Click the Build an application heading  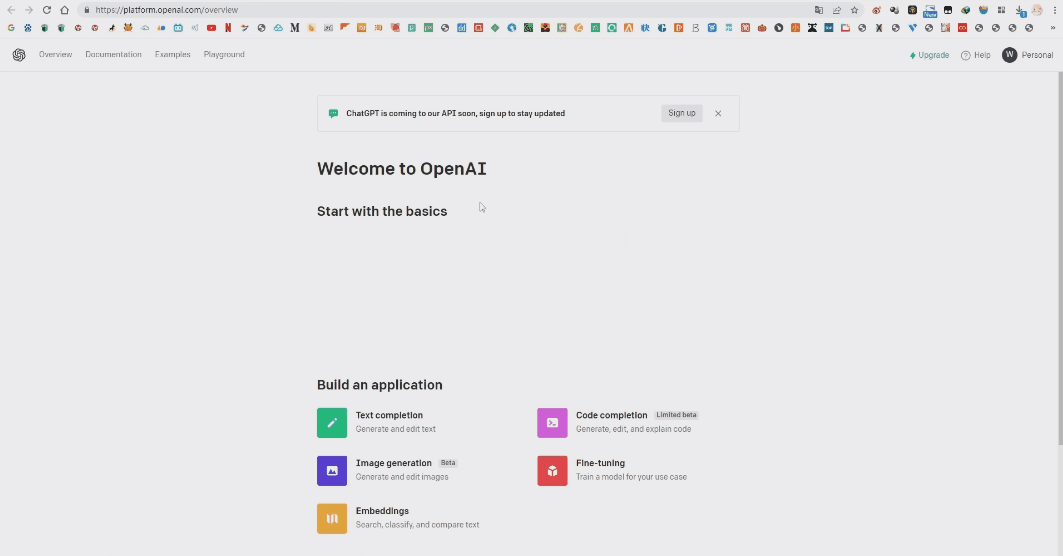click(380, 385)
